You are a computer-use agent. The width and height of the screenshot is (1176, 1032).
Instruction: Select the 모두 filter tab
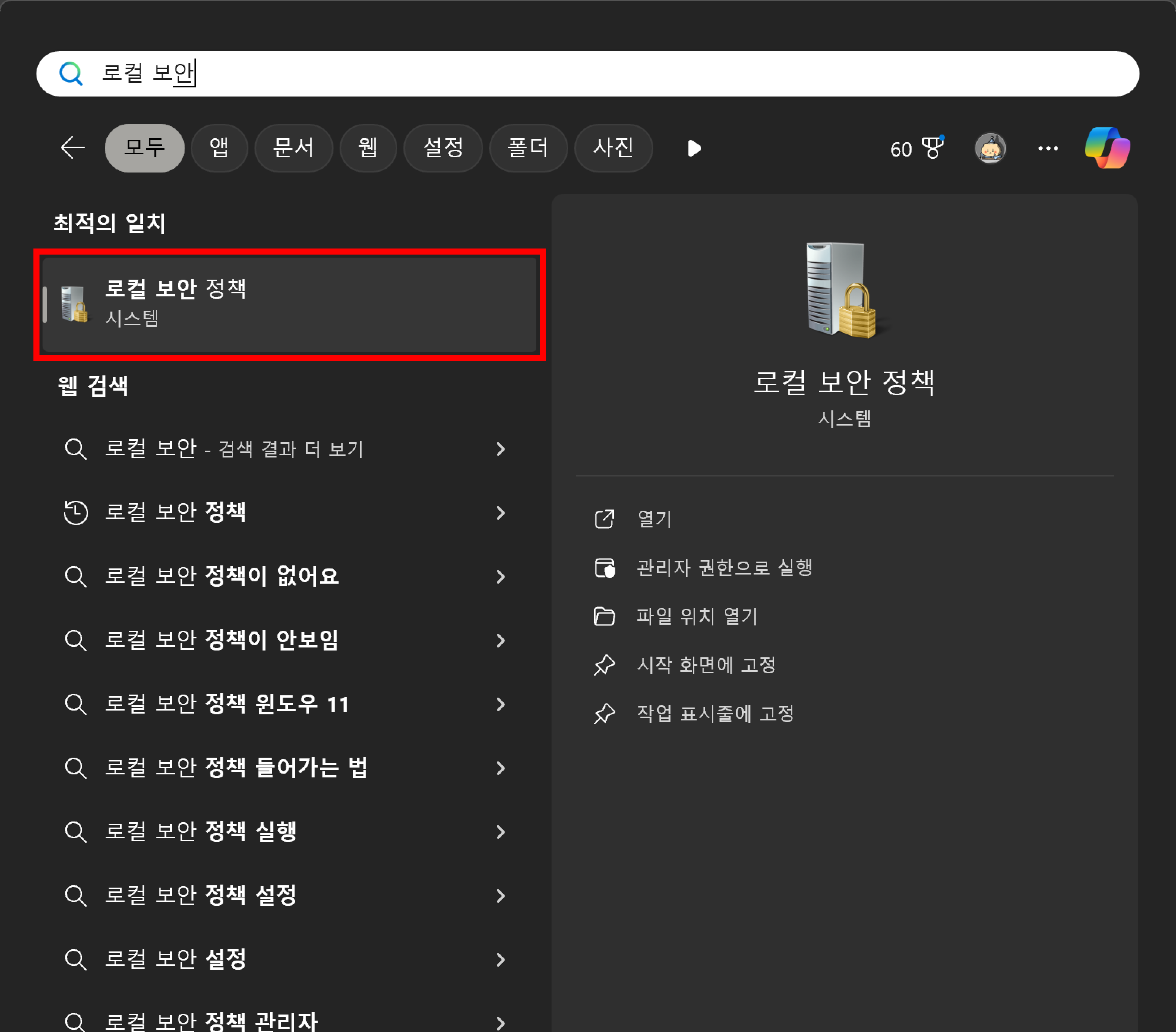coord(144,148)
